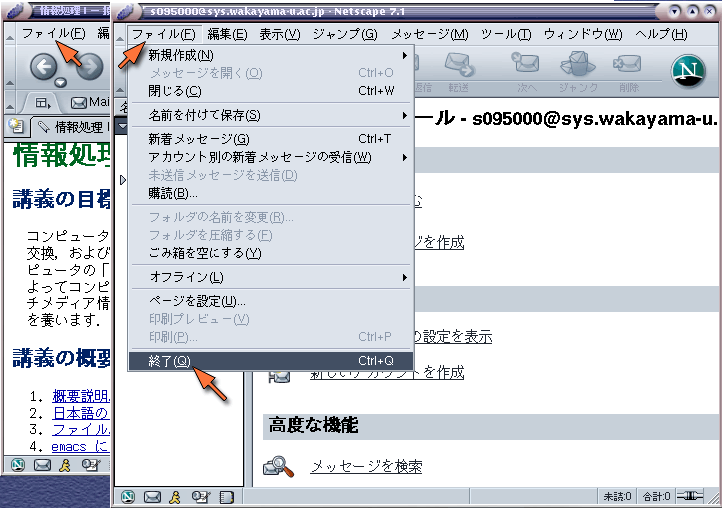Viewport: 722px width, 508px height.
Task: Choose ごみ箱を空にする(Y) from the File menu
Action: click(x=271, y=253)
